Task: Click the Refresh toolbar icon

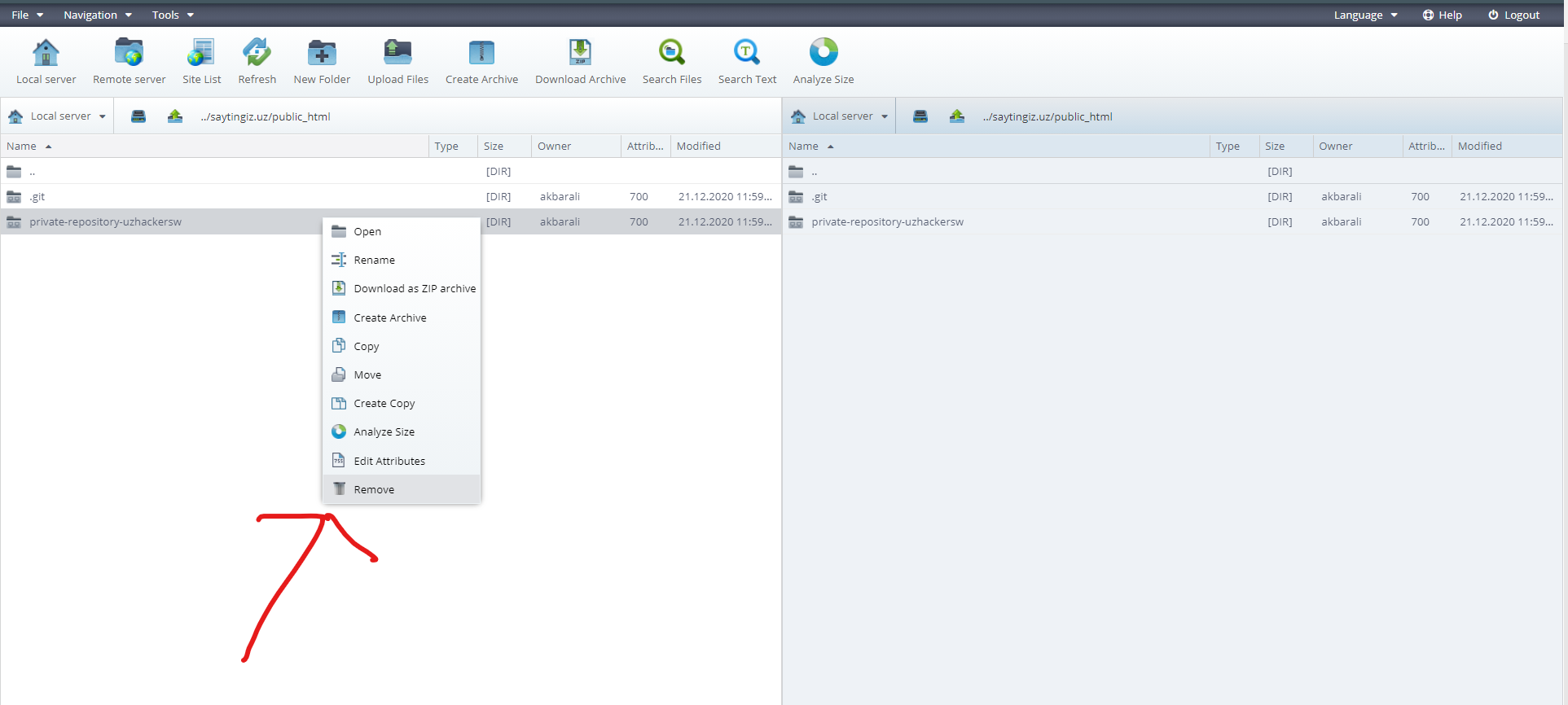Action: tap(257, 53)
